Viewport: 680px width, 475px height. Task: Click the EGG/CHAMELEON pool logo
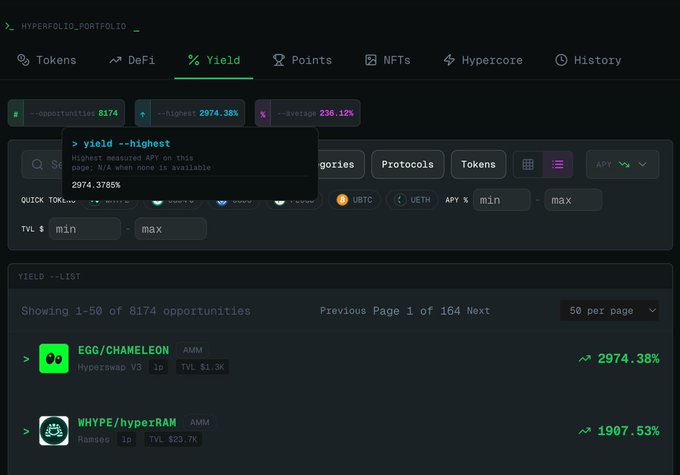click(x=54, y=359)
